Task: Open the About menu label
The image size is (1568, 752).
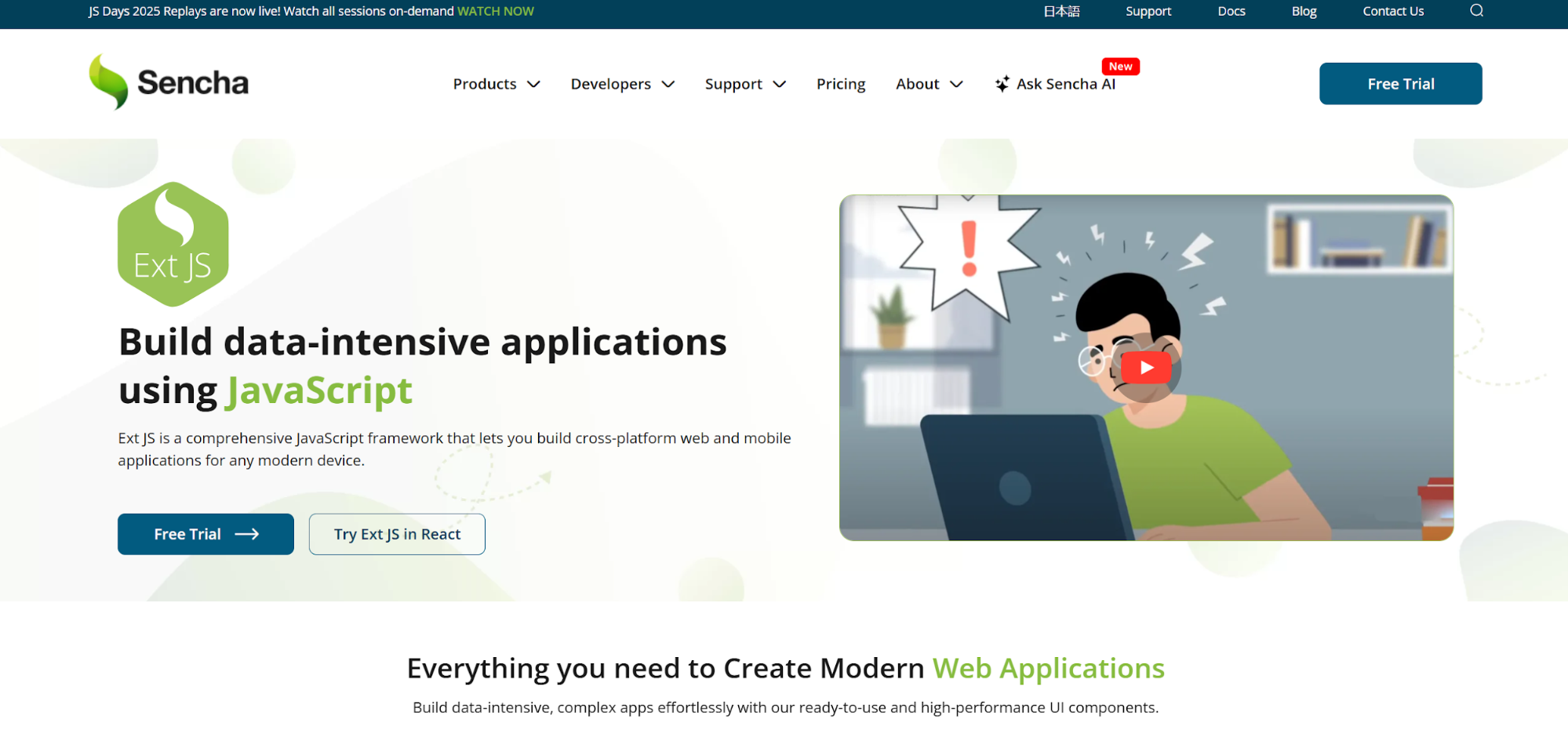Action: 918,84
